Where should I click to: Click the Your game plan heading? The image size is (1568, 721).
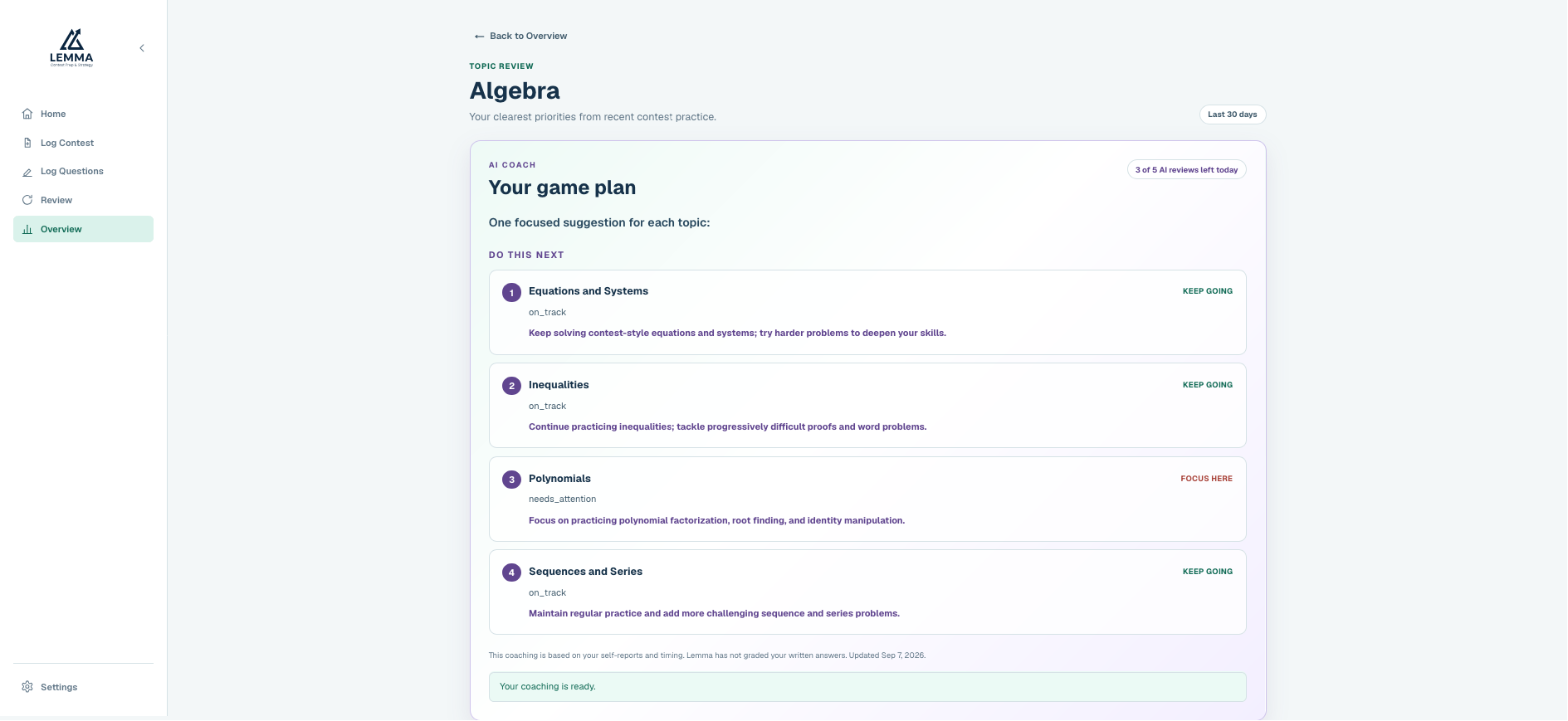tap(562, 188)
